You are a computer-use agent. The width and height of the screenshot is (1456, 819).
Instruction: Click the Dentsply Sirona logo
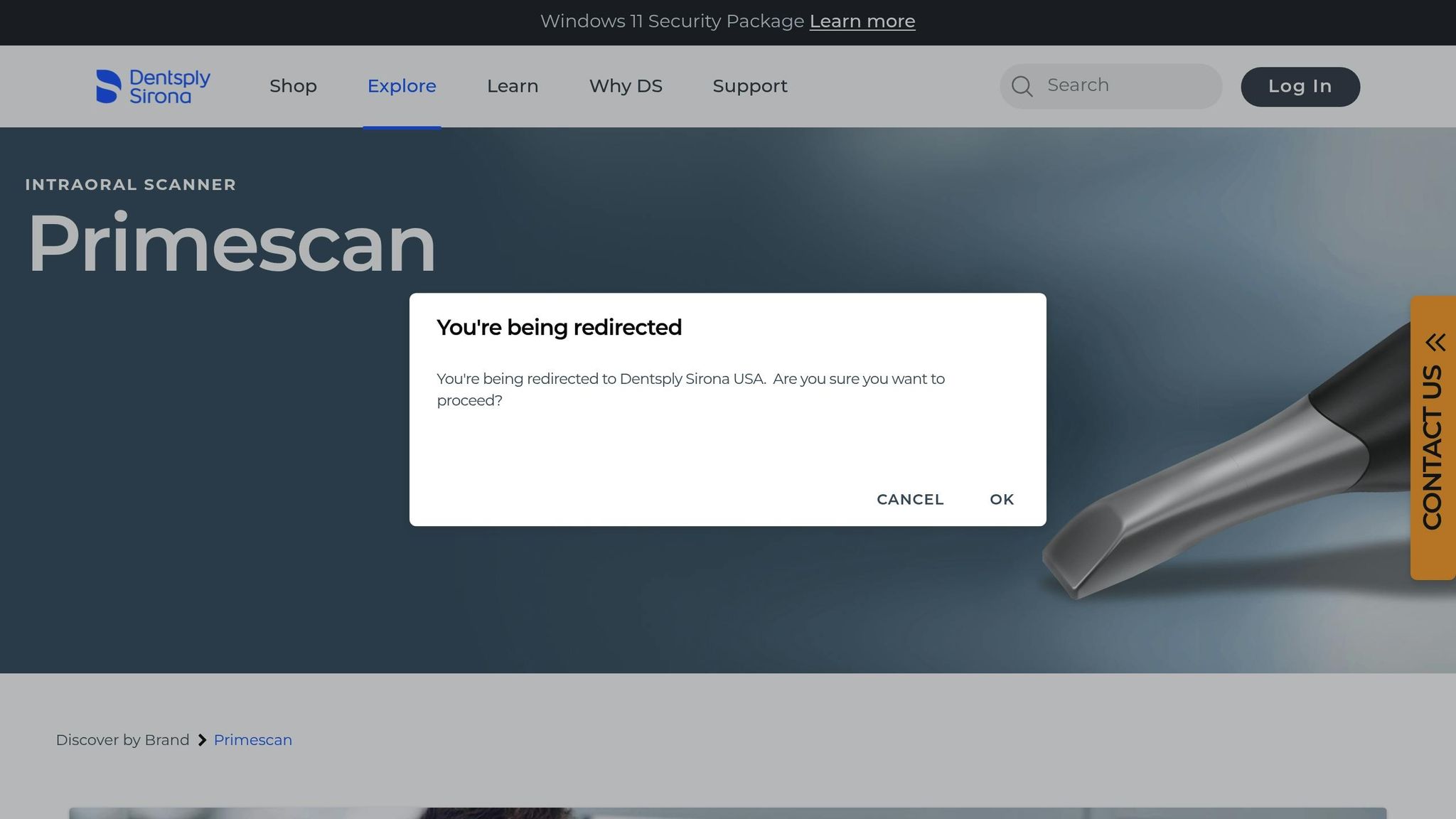(x=153, y=86)
